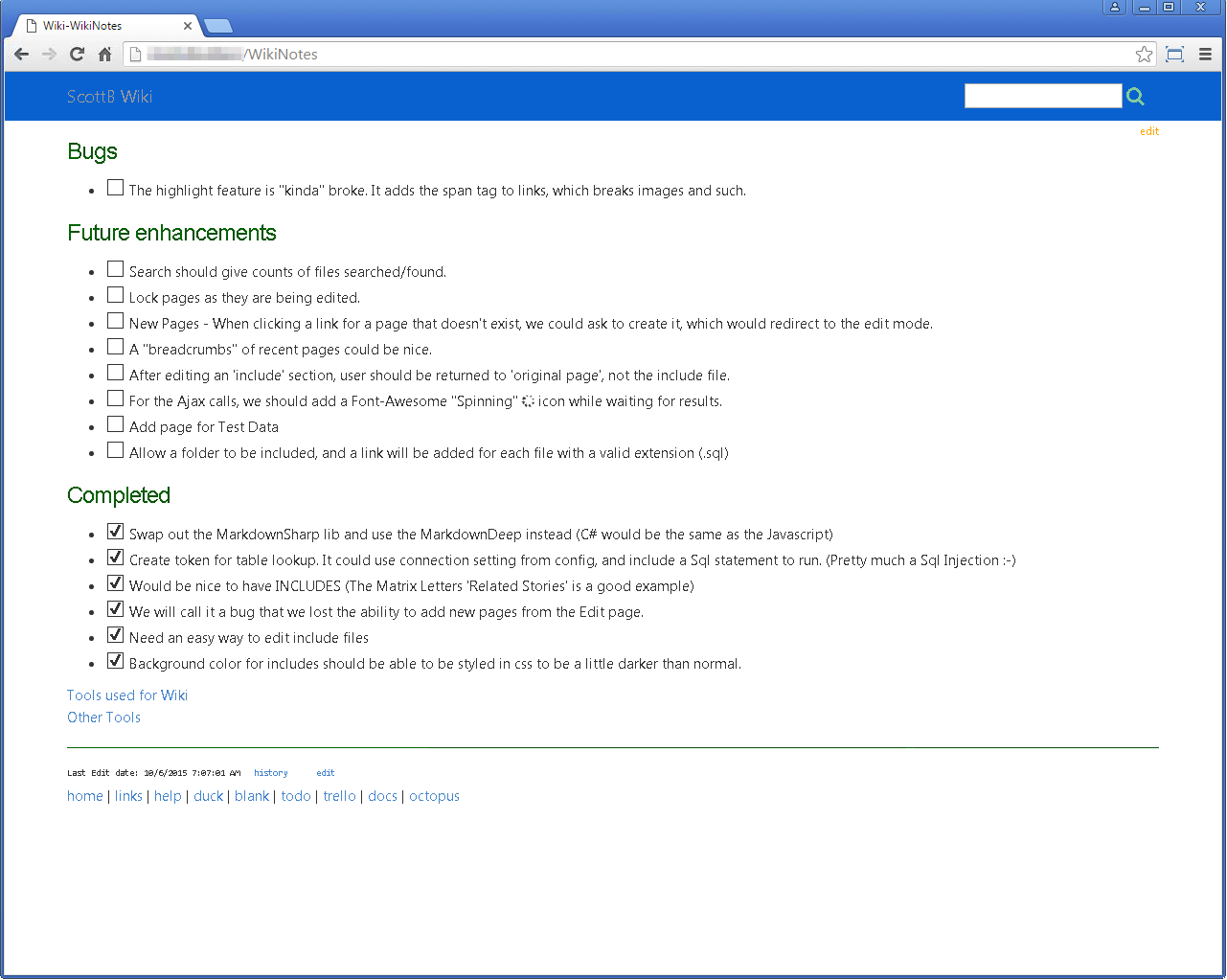The height and width of the screenshot is (980, 1227).
Task: Uncheck 'Need an easy way to edit include files'
Action: [x=115, y=635]
